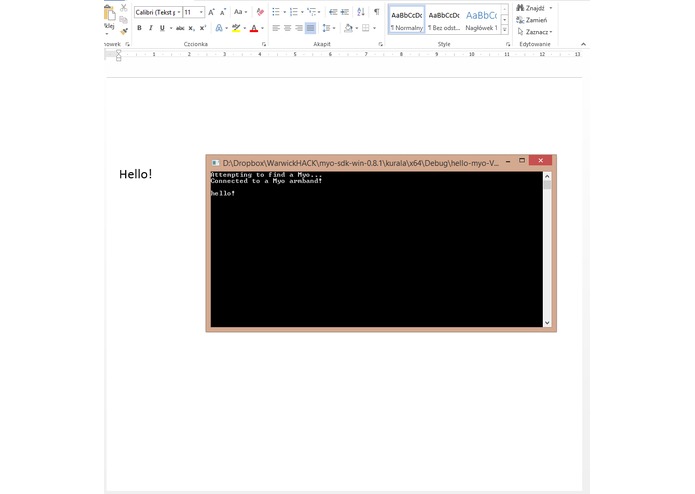Open the Akapit paragraph dialog launcher
The image size is (695, 494).
(x=380, y=44)
